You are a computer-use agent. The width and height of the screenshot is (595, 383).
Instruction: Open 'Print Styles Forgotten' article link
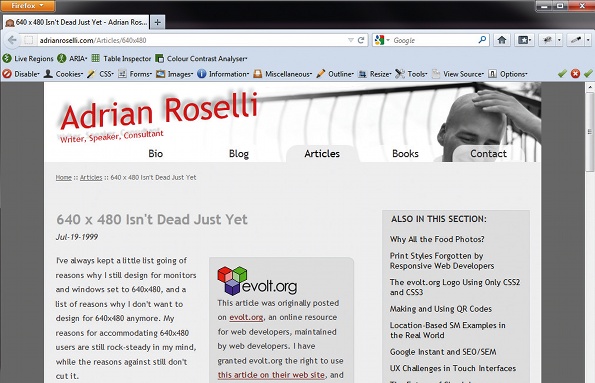click(442, 261)
